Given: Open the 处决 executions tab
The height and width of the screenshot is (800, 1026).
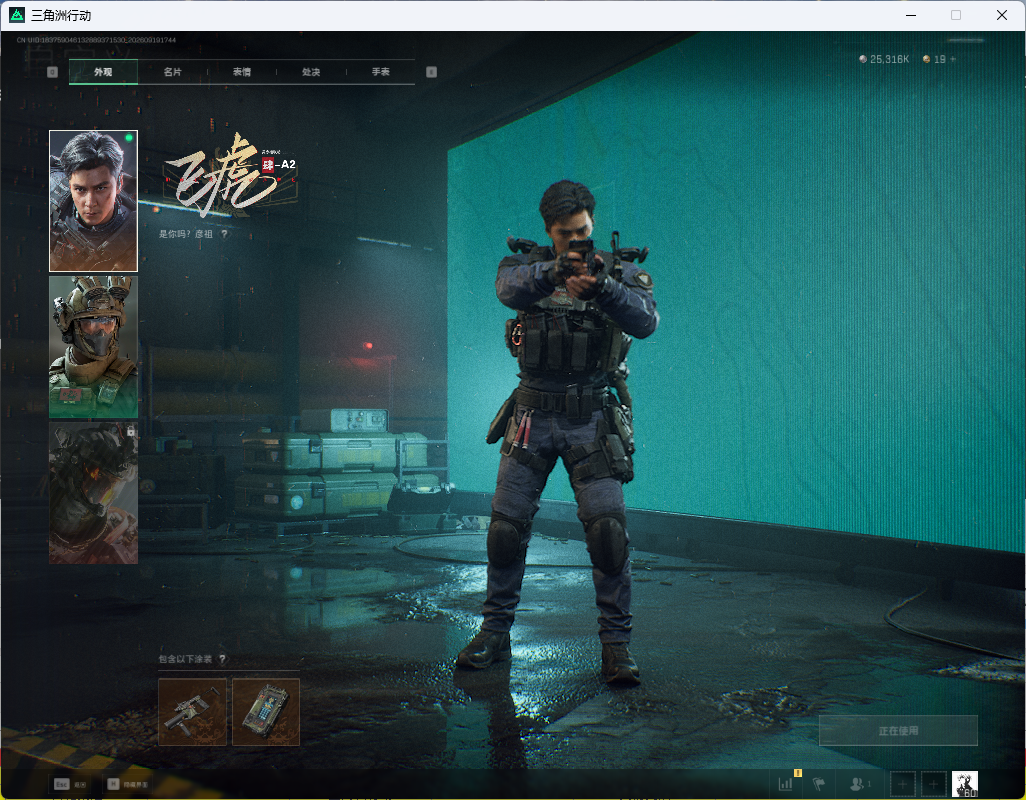Looking at the screenshot, I should click(x=311, y=72).
